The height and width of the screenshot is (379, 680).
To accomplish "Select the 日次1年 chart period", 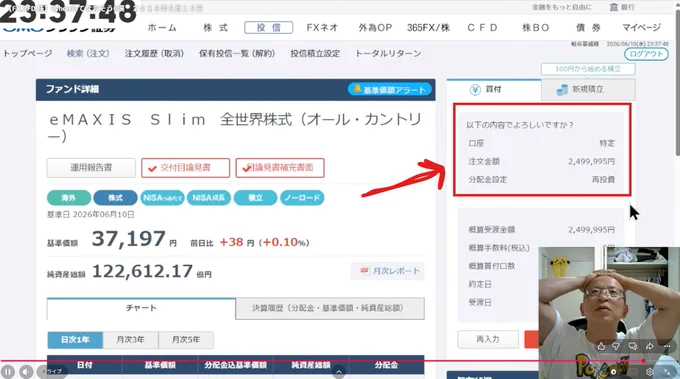I will [75, 340].
